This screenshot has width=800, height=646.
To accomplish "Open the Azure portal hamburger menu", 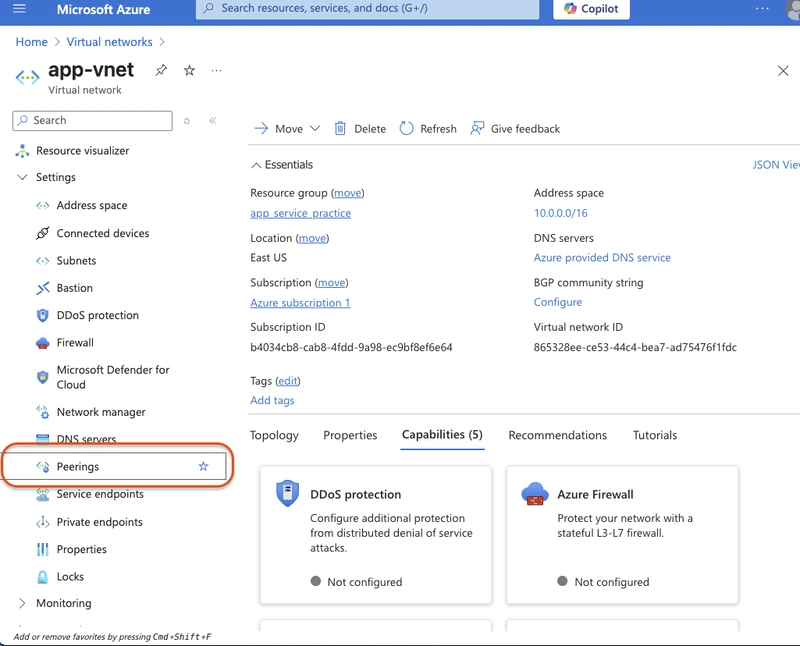I will [x=19, y=9].
